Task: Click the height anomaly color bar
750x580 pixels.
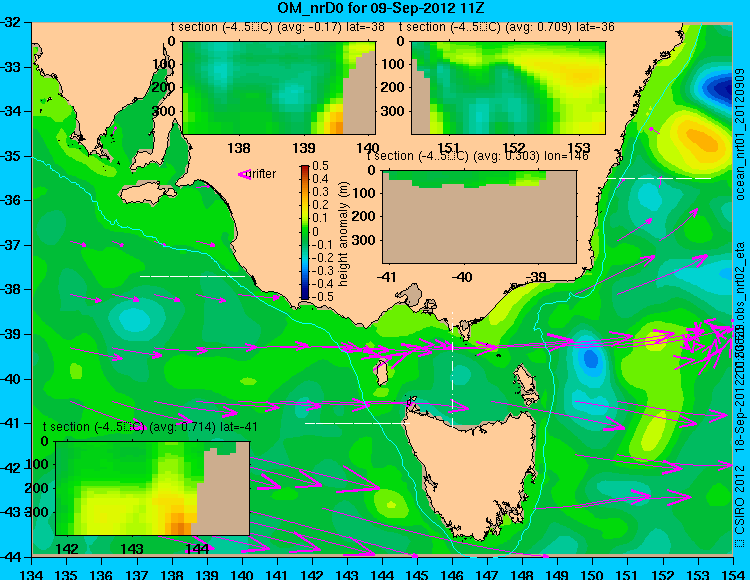Action: [305, 232]
